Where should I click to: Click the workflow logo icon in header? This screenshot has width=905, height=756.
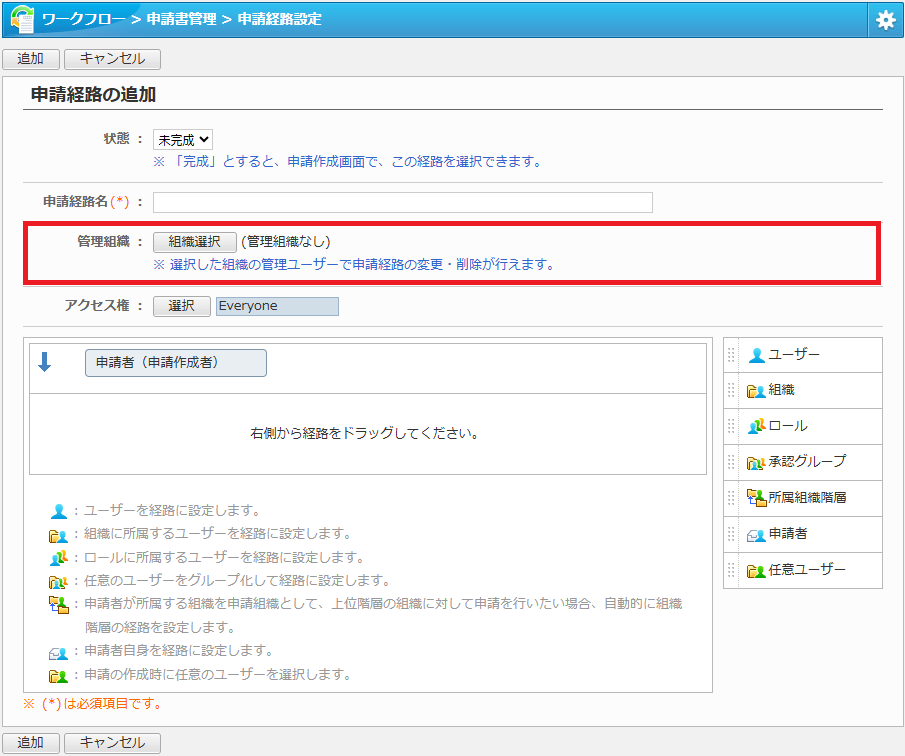[x=22, y=20]
